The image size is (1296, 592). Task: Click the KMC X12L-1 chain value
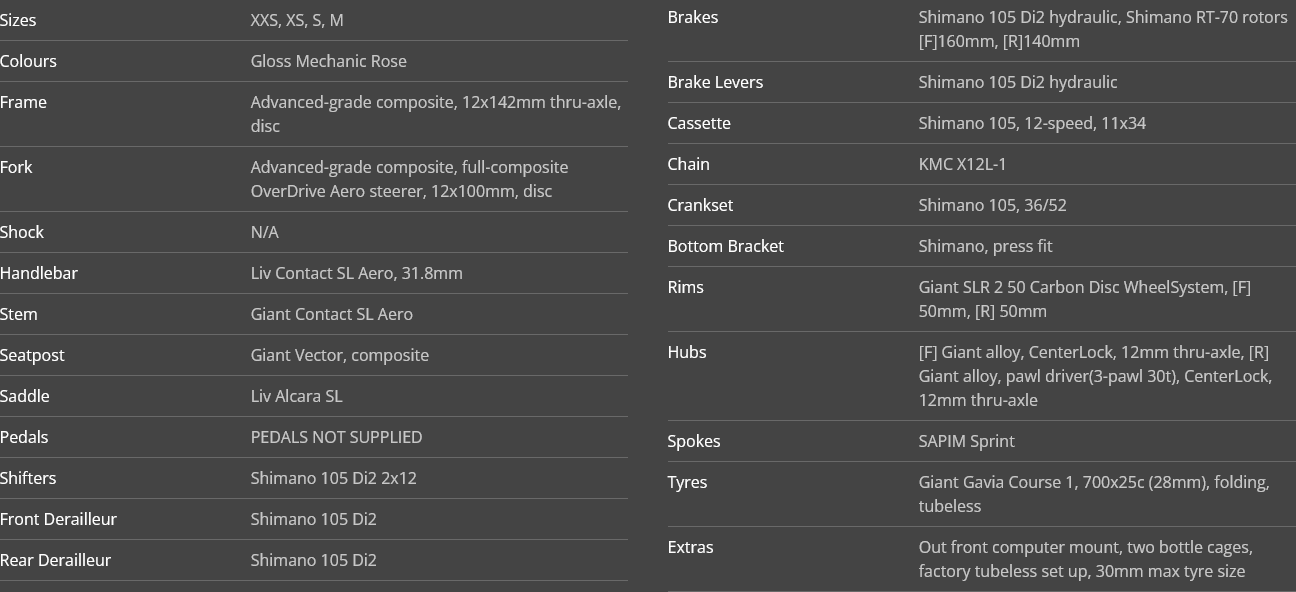pyautogui.click(x=963, y=164)
